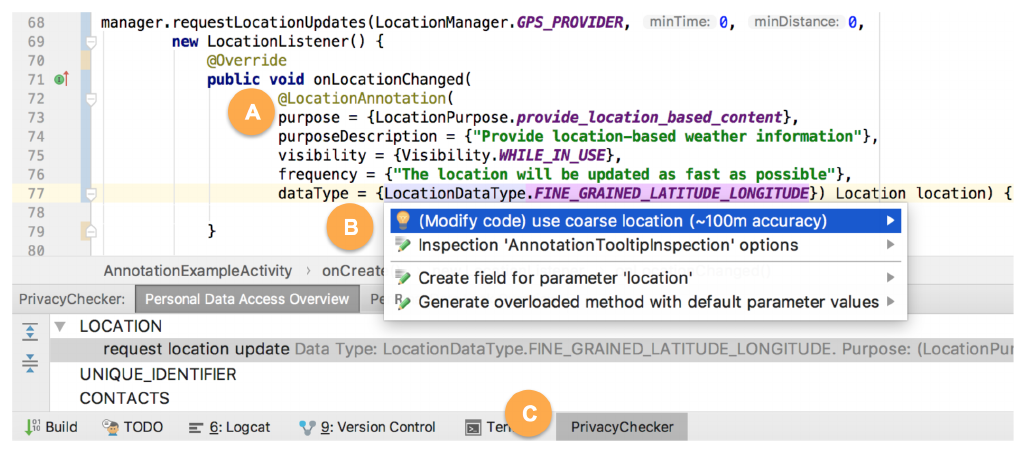Screen dimensions: 1026x453
Task: Select the UNIQUE_IDENTIFIER tree row
Action: (158, 374)
